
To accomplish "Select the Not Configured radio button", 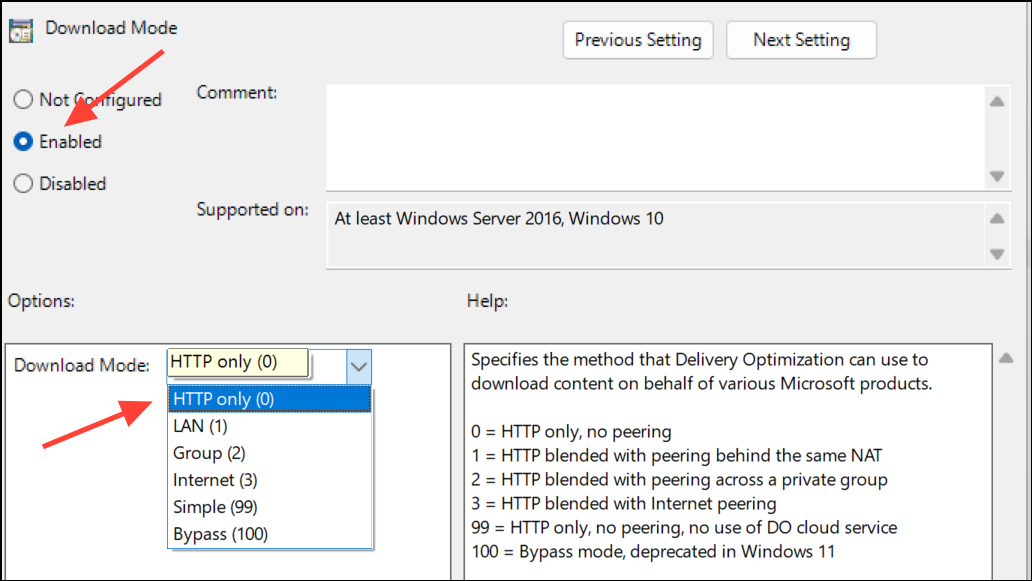I will [x=23, y=99].
